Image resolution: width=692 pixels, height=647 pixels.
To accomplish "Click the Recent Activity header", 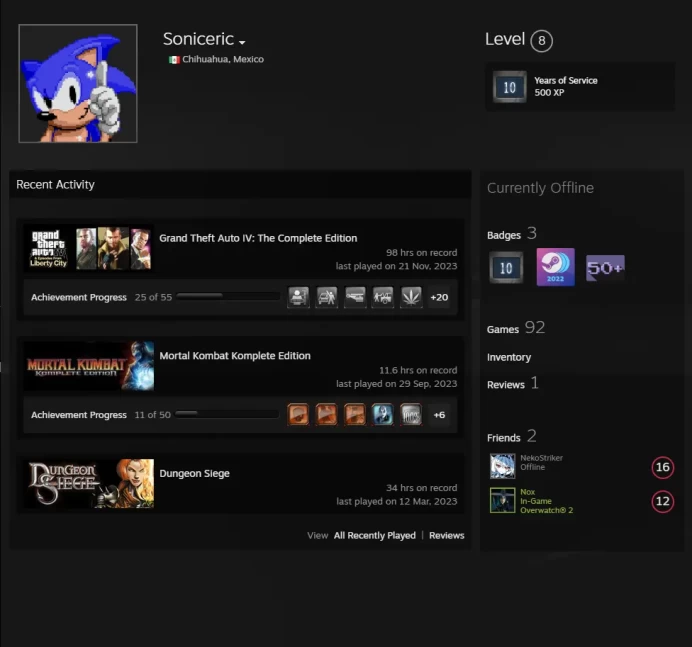I will click(x=55, y=184).
